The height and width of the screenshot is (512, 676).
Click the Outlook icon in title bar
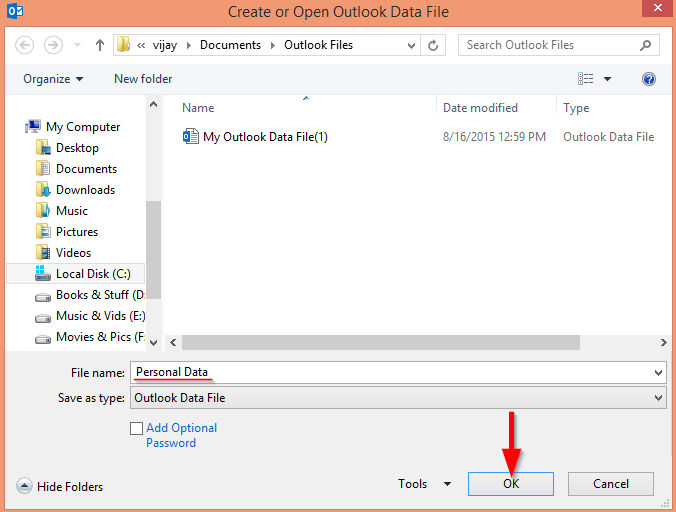(x=15, y=11)
